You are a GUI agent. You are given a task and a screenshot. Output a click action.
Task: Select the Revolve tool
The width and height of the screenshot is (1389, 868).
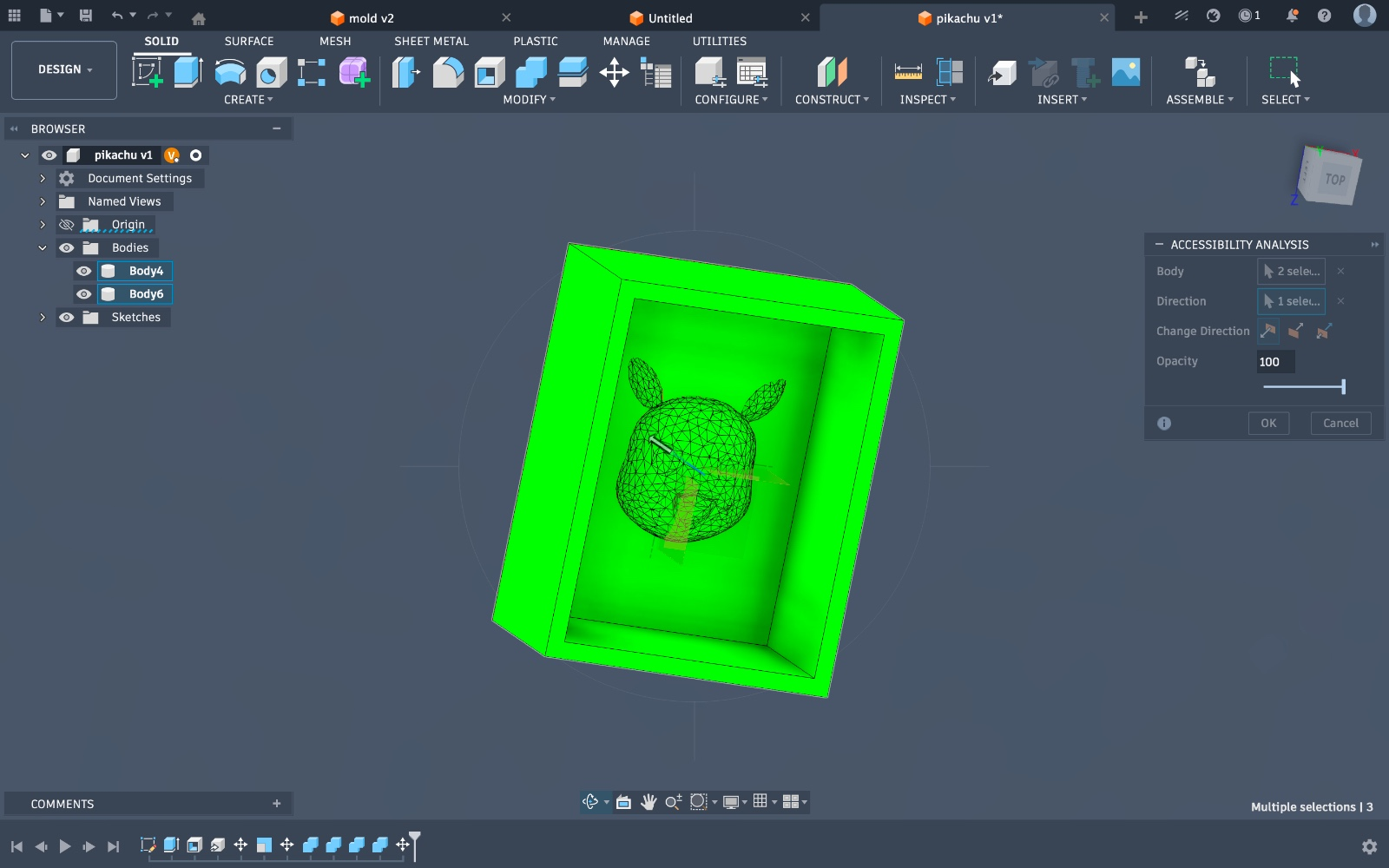230,72
